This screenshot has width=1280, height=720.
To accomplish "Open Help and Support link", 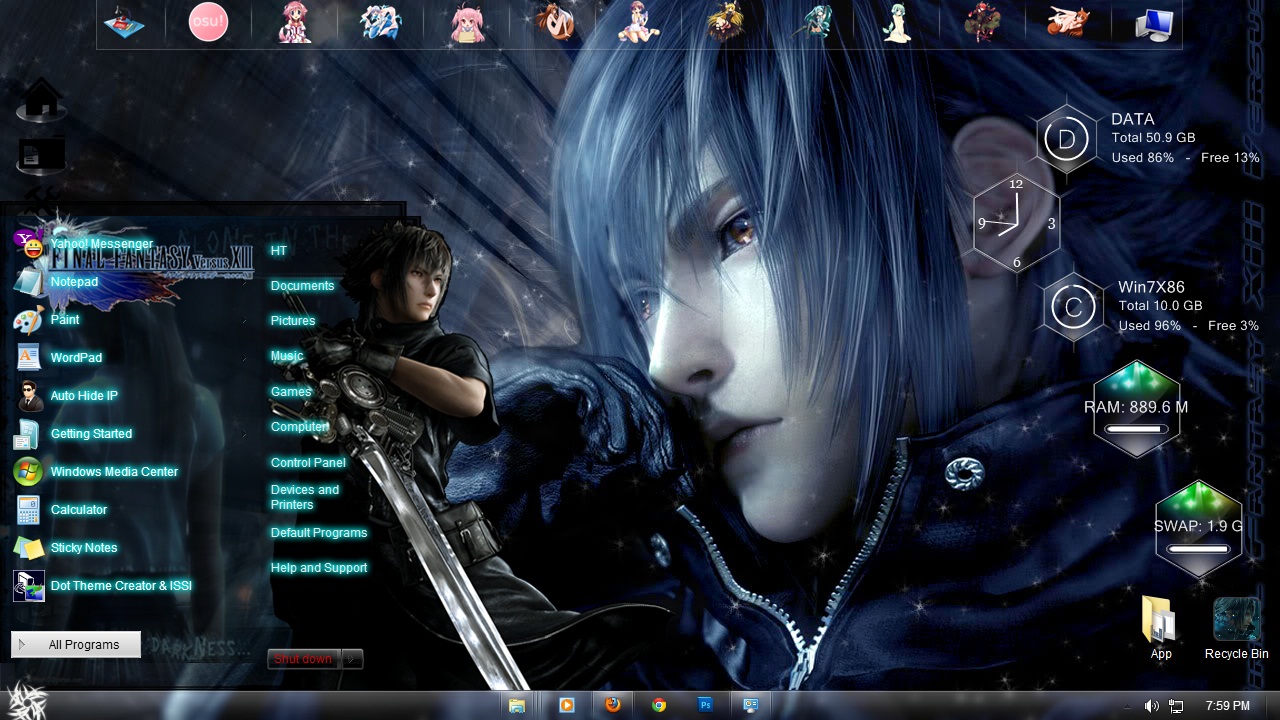I will (319, 567).
